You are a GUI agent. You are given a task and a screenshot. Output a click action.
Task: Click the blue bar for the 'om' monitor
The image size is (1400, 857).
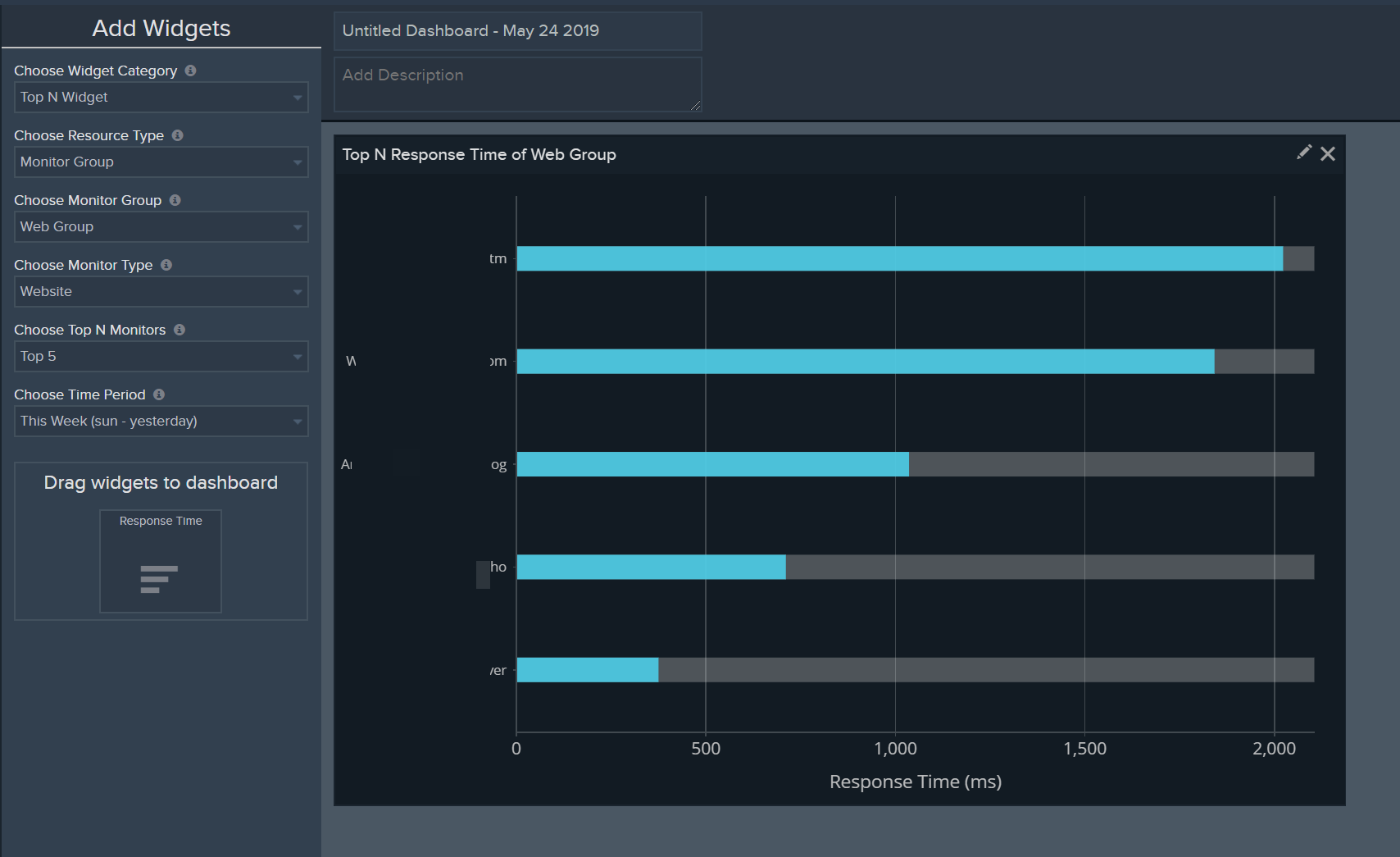(x=866, y=362)
